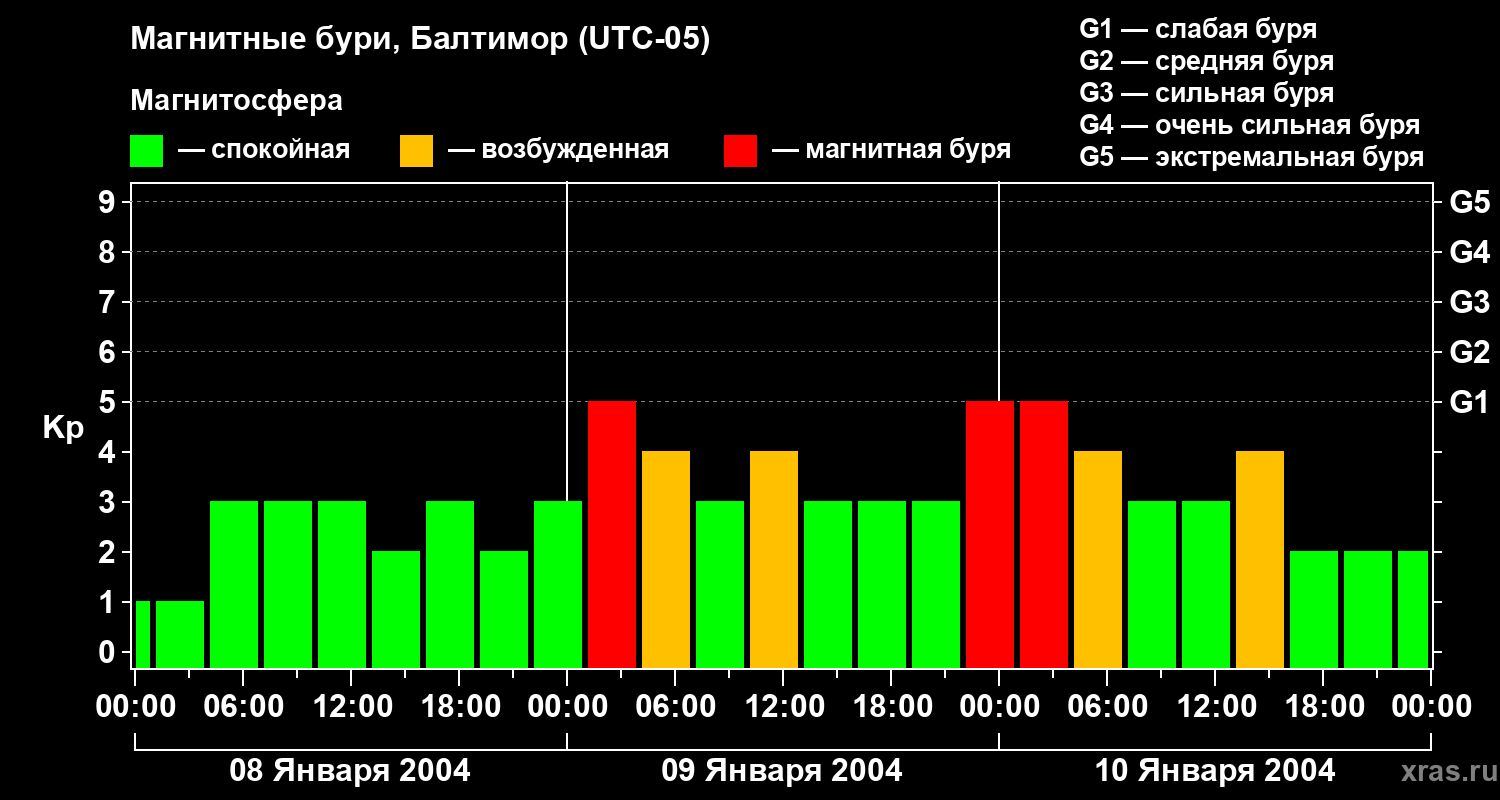Select the green bar straddling midnight into 09 Января
This screenshot has height=800, width=1500.
tap(558, 585)
